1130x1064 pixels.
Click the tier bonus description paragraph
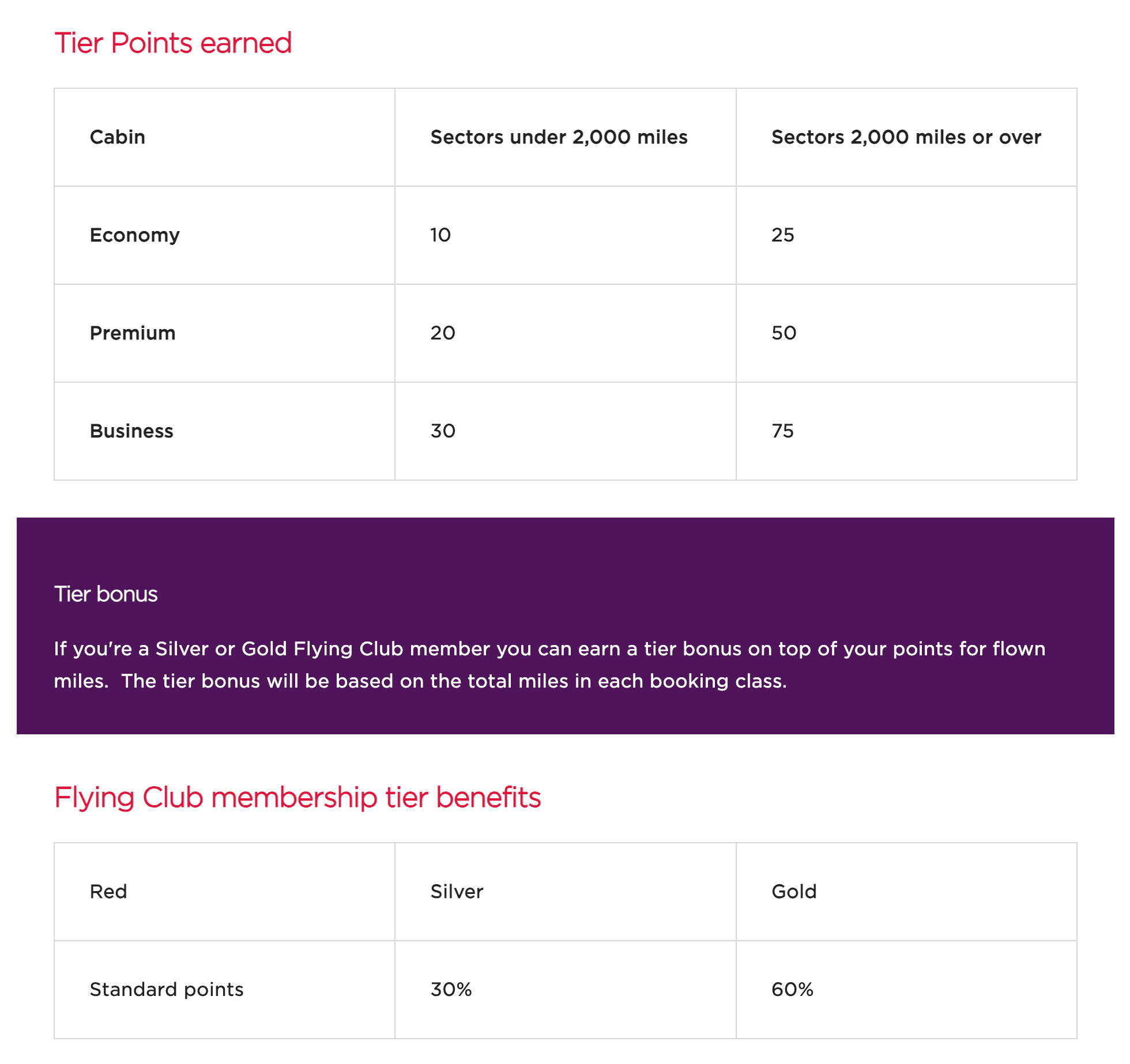pos(549,665)
